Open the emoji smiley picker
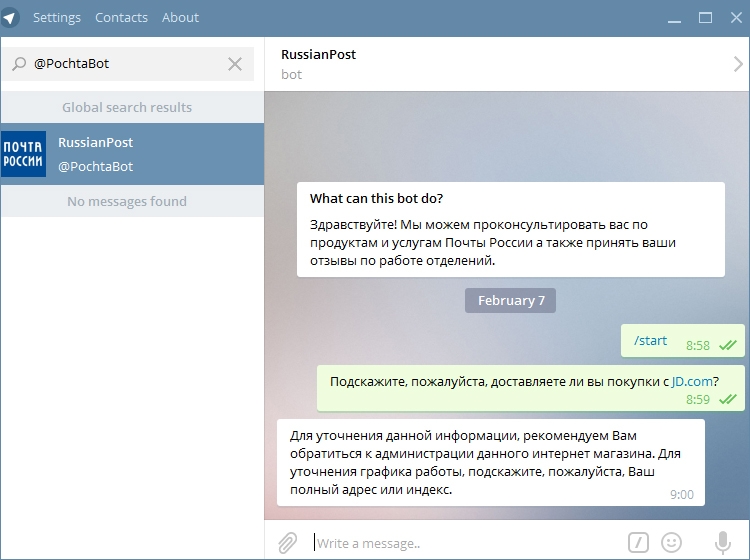The width and height of the screenshot is (750, 560). 671,542
